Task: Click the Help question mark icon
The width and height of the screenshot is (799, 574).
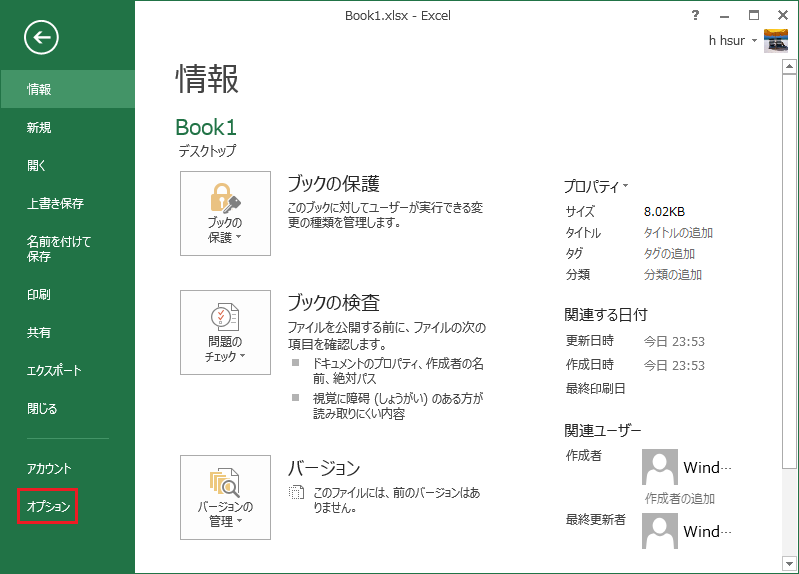Action: click(x=696, y=15)
